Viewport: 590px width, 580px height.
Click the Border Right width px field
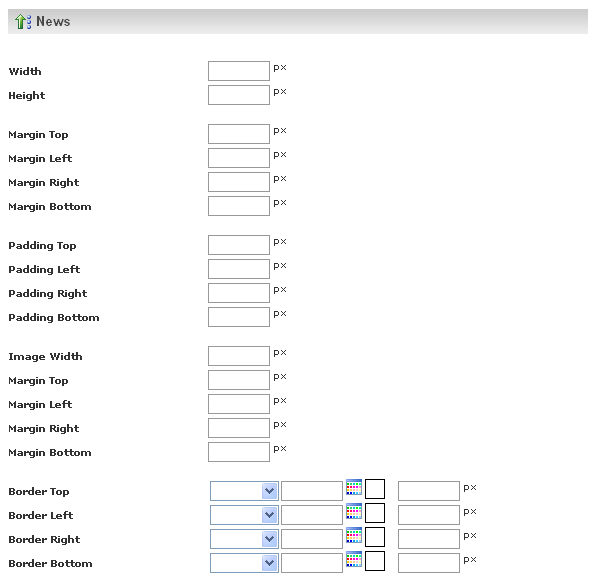pyautogui.click(x=429, y=539)
